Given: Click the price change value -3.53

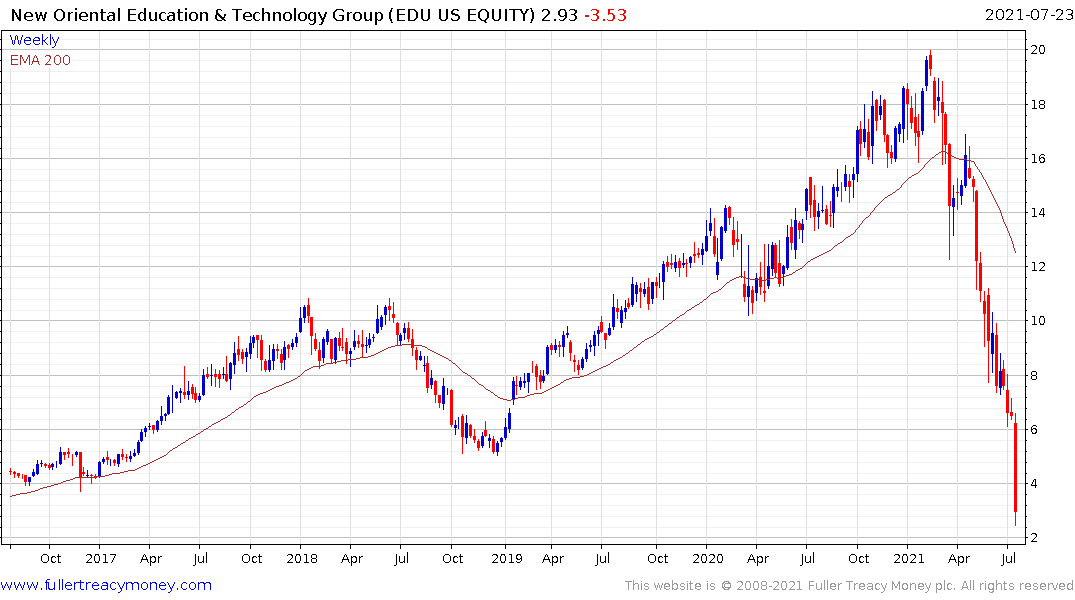Looking at the screenshot, I should tap(605, 15).
